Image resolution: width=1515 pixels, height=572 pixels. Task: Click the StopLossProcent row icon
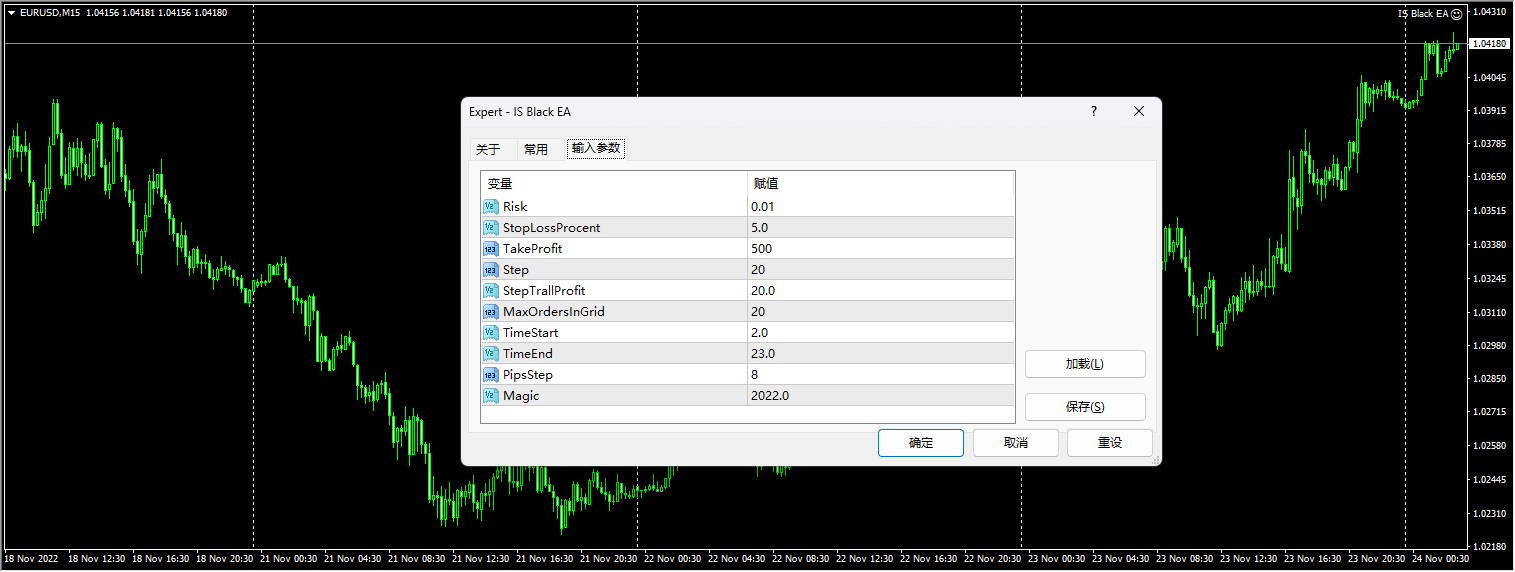point(490,228)
